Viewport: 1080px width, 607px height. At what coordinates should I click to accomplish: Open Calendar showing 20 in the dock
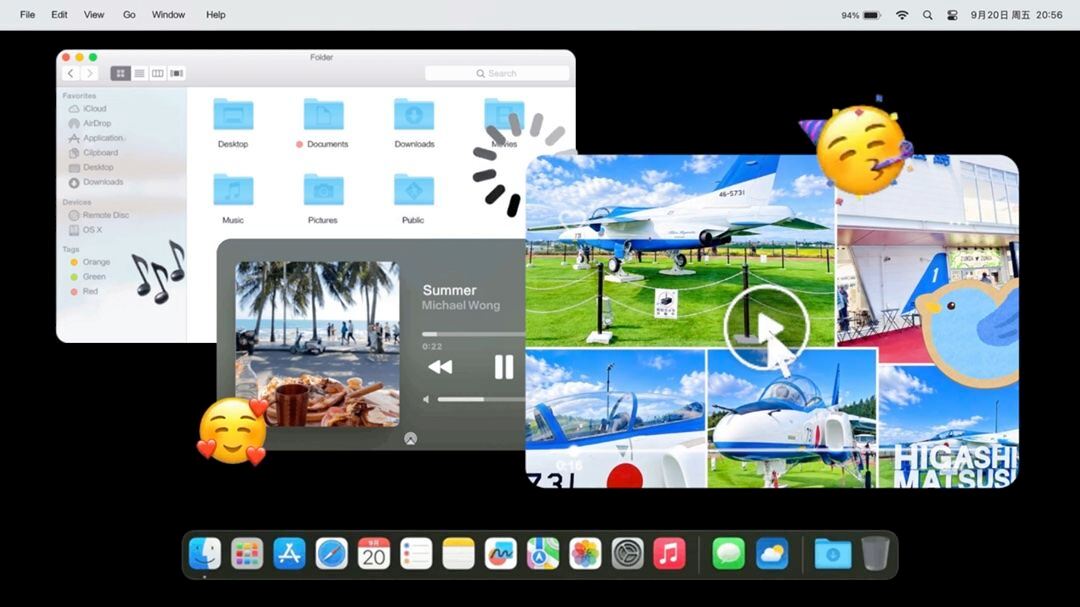(374, 553)
